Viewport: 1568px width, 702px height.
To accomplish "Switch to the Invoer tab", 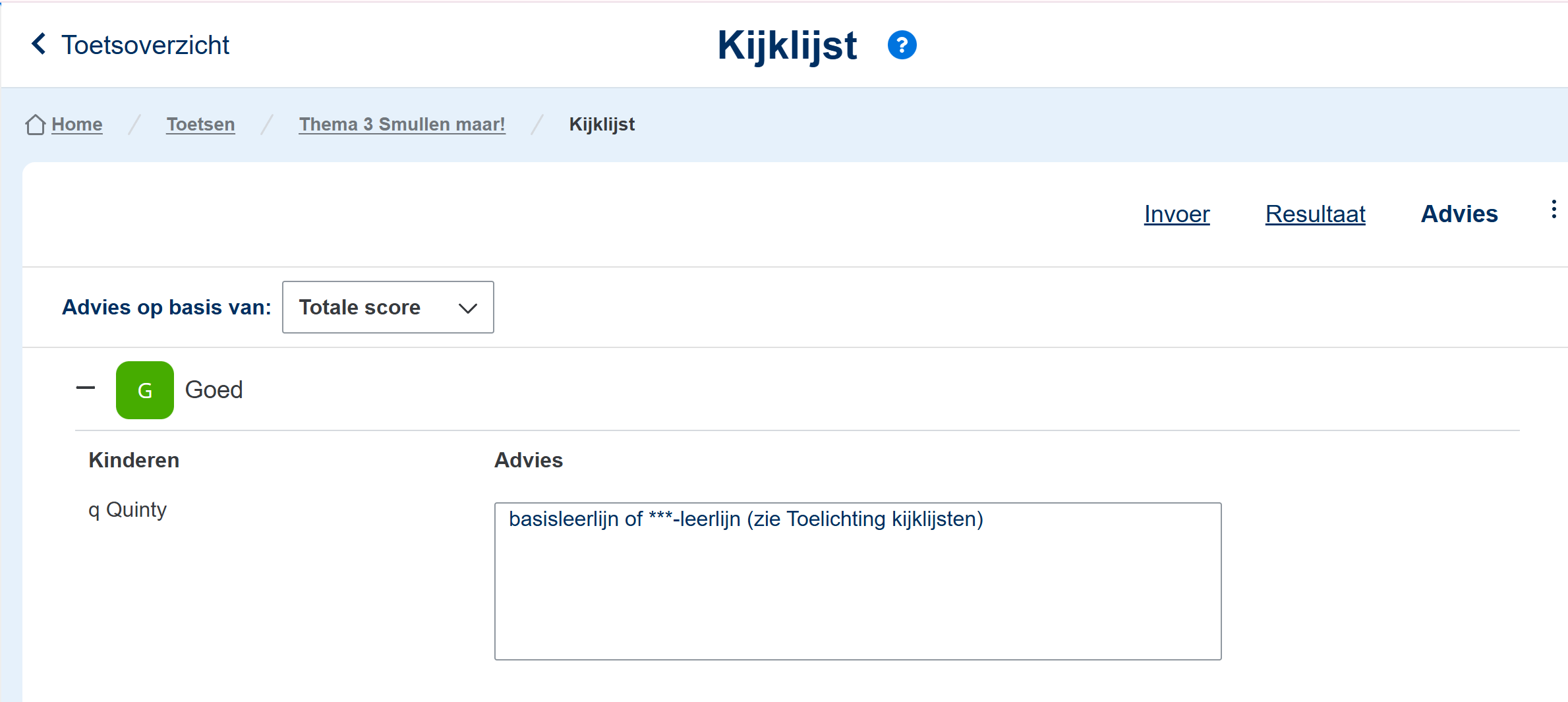I will coord(1176,214).
